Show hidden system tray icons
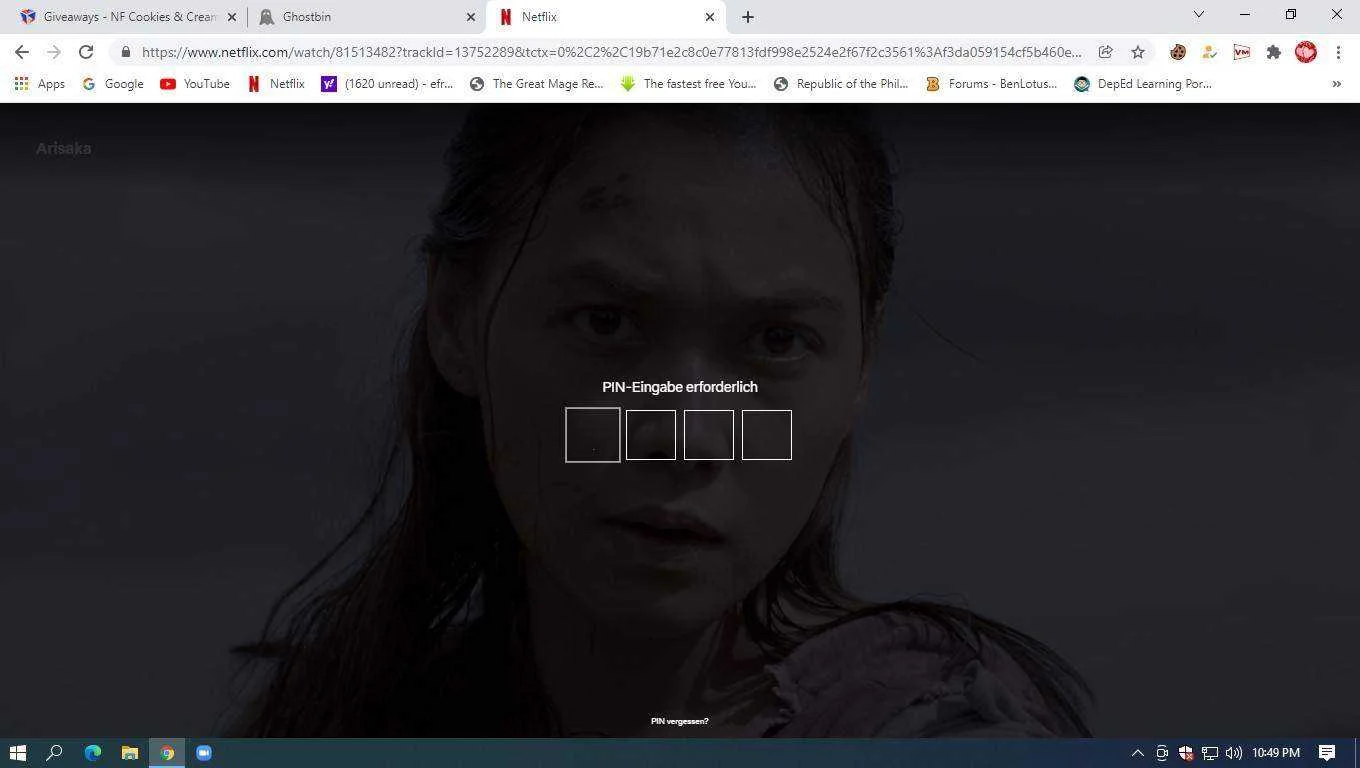1360x768 pixels. pos(1137,753)
